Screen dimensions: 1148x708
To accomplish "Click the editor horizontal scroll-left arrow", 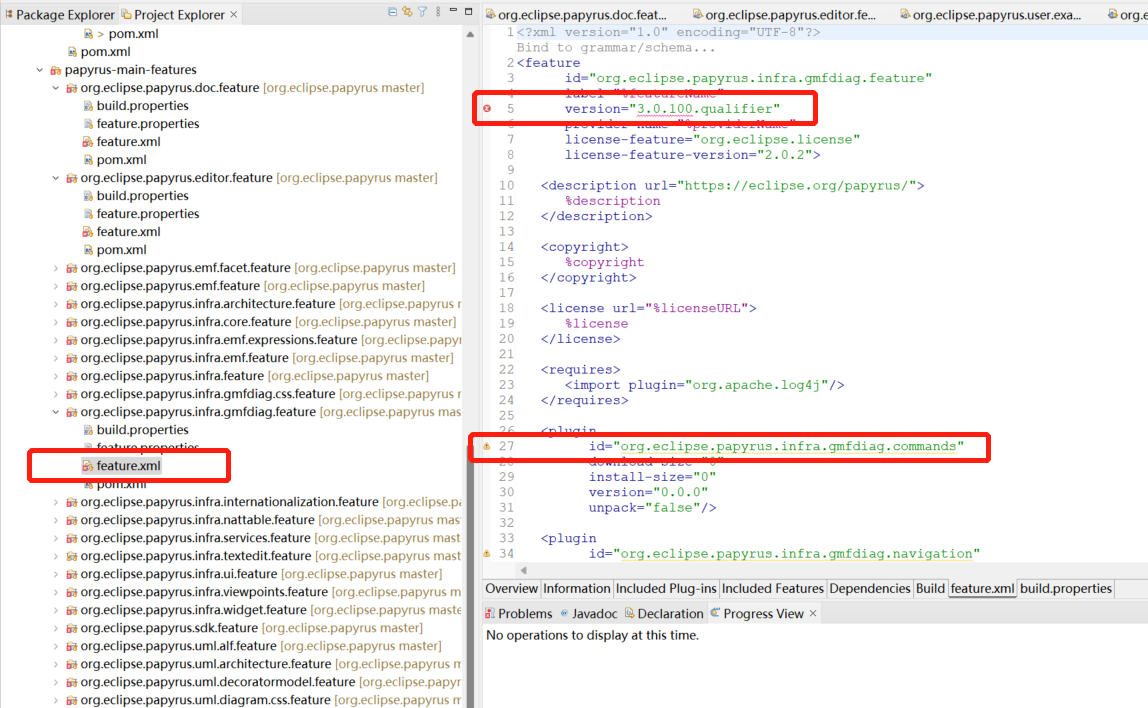I will coord(523,570).
